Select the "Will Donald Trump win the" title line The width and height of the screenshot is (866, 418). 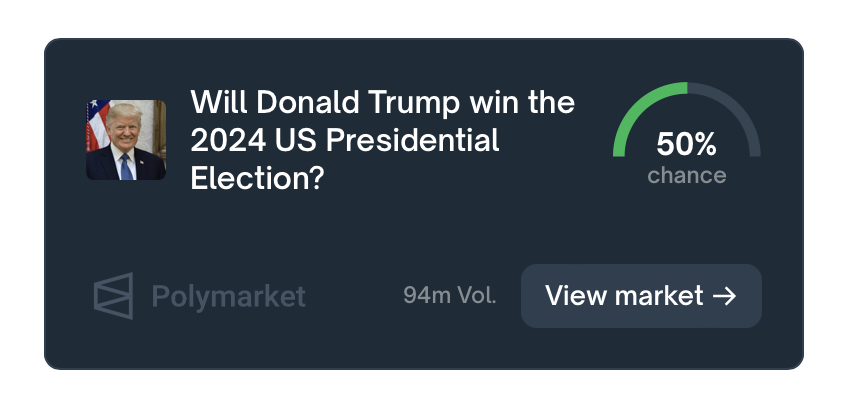coord(383,102)
